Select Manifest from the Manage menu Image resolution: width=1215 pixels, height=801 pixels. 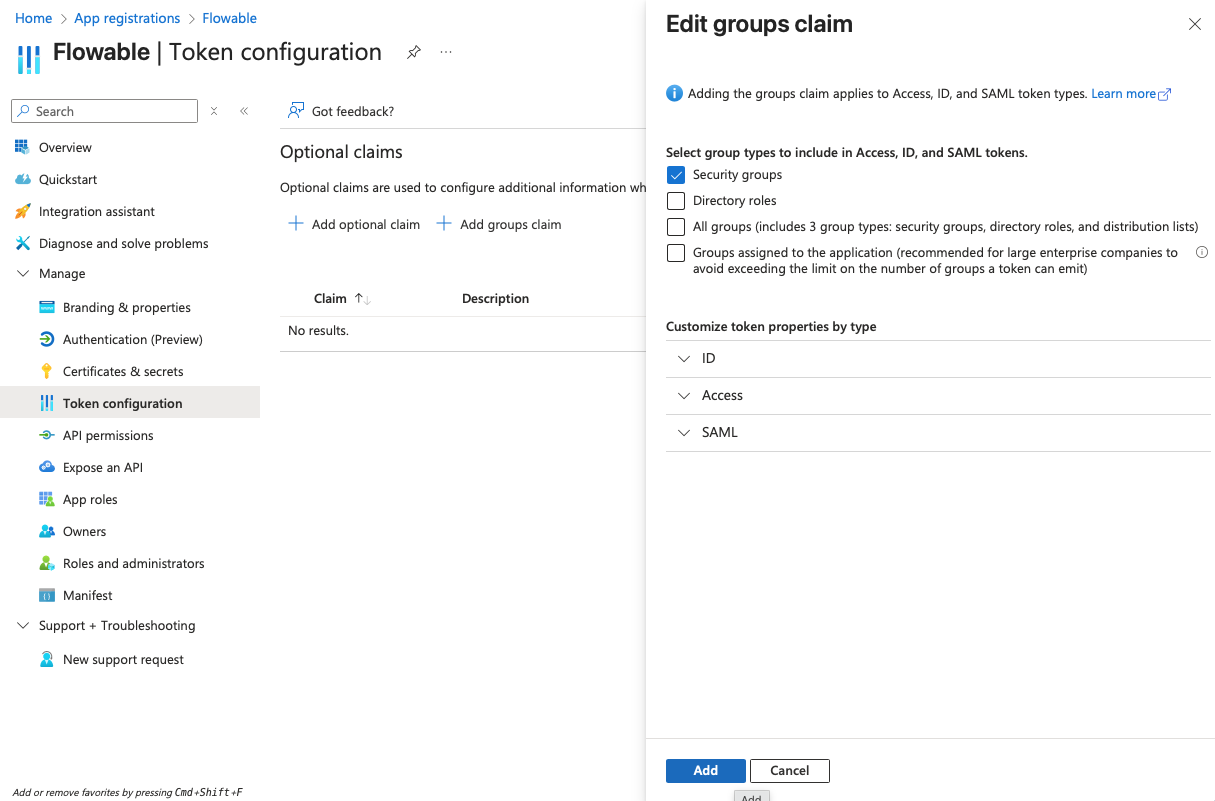(x=88, y=595)
